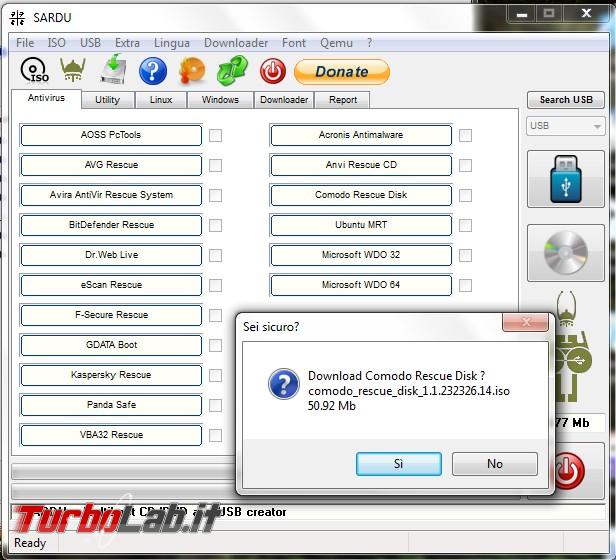Screen dimensions: 616x560
Task: Switch to the Downloader tab
Action: pyautogui.click(x=284, y=100)
